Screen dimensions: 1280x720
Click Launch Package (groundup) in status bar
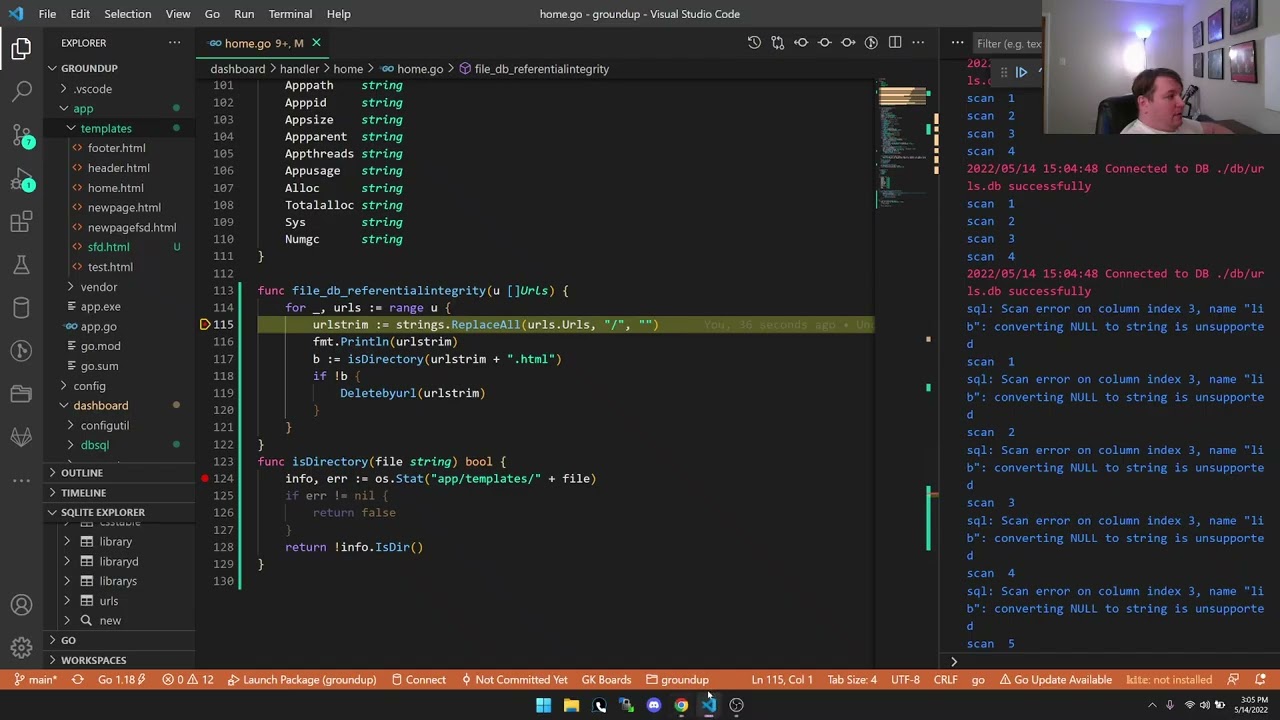pos(302,680)
